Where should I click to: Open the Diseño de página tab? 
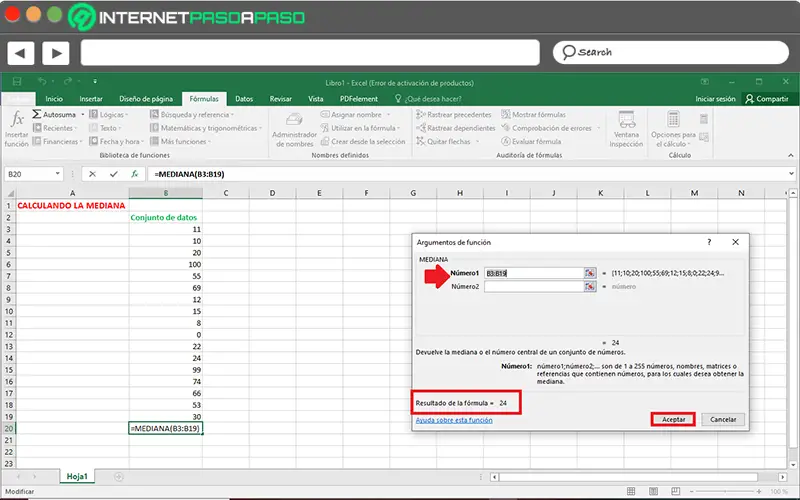pos(146,98)
